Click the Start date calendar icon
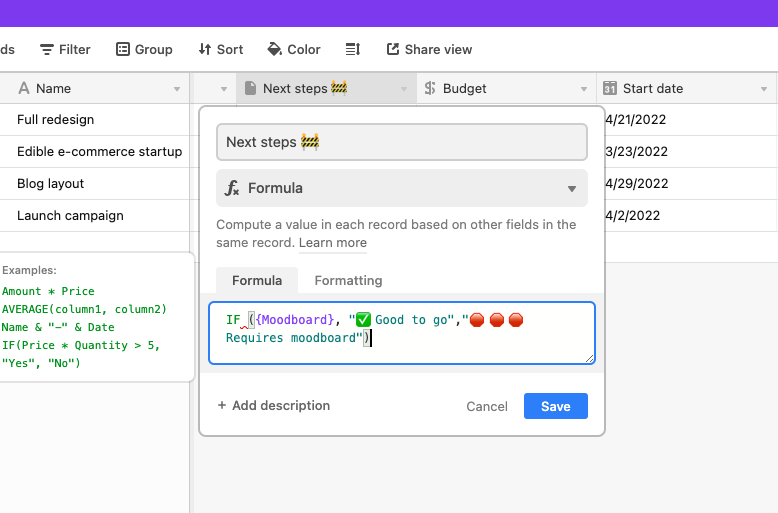 coord(610,88)
